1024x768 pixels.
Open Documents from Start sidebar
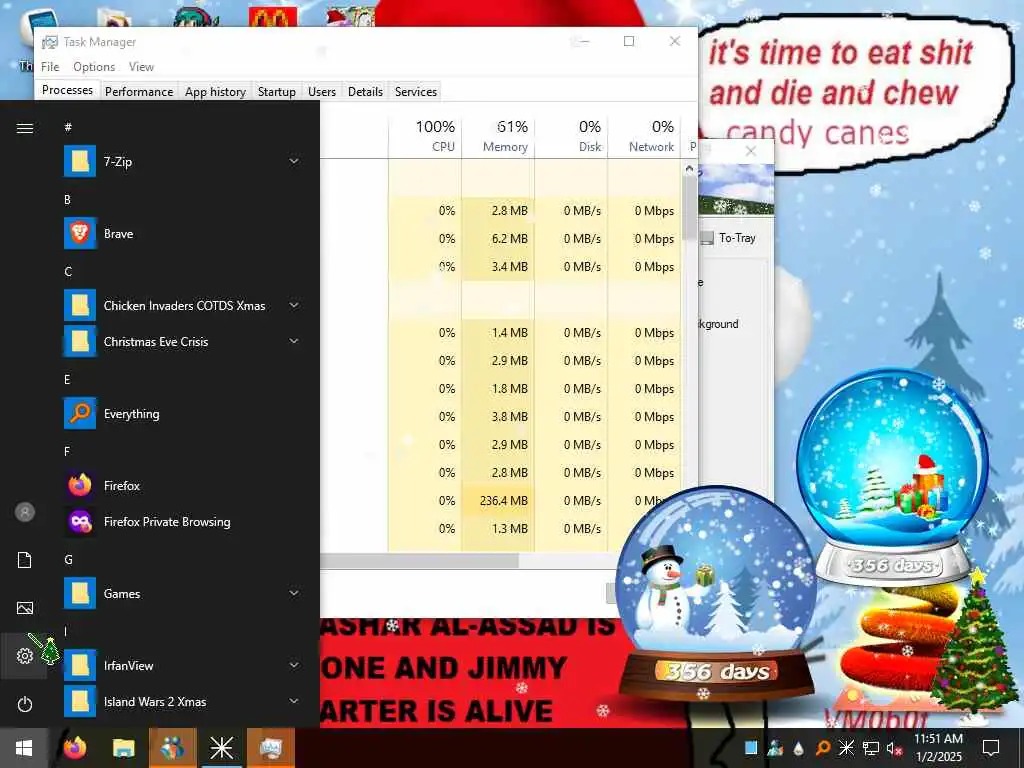24,560
